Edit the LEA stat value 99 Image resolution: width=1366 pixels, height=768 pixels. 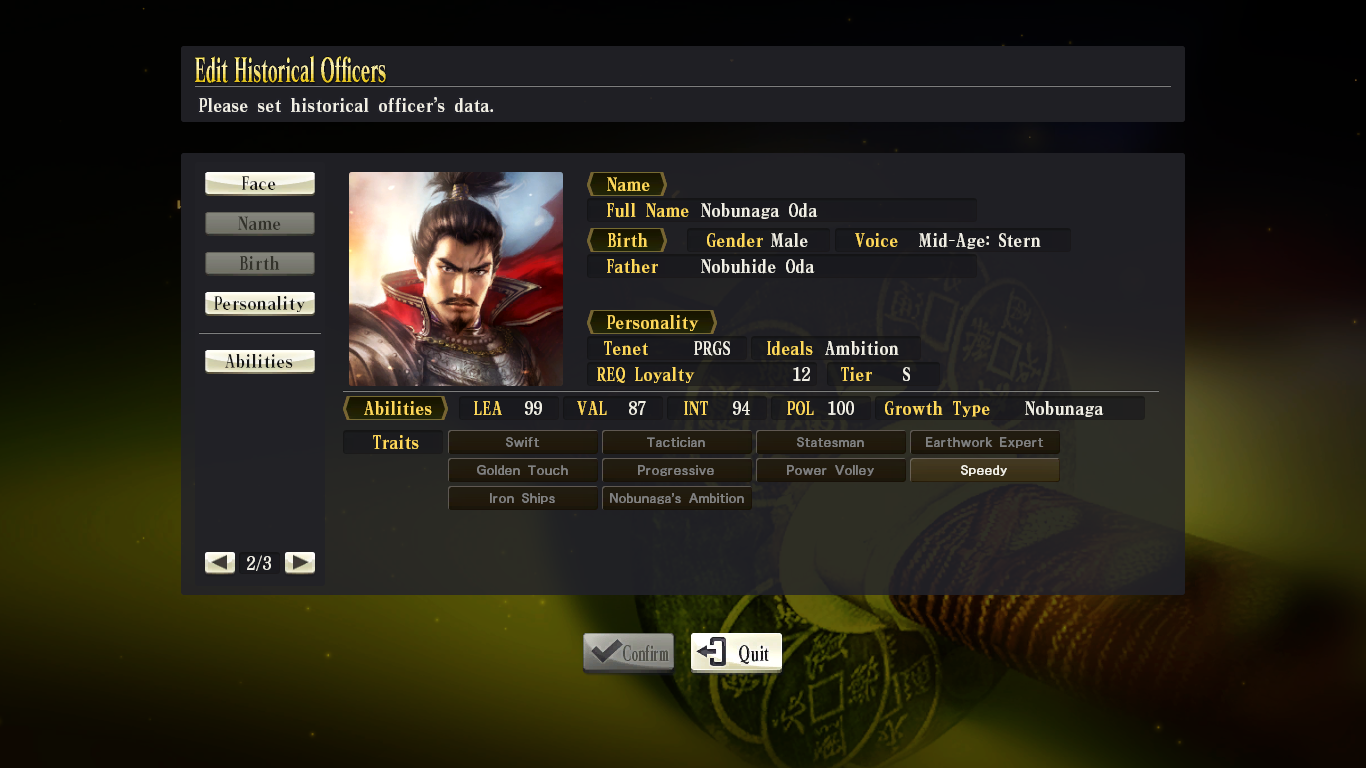click(x=533, y=409)
